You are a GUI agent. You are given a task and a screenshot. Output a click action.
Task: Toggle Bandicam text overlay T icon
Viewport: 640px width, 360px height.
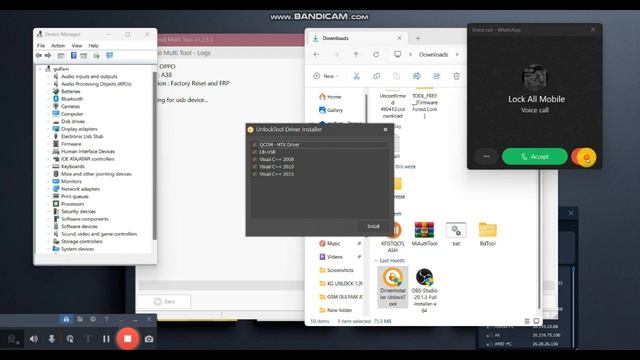[88, 339]
